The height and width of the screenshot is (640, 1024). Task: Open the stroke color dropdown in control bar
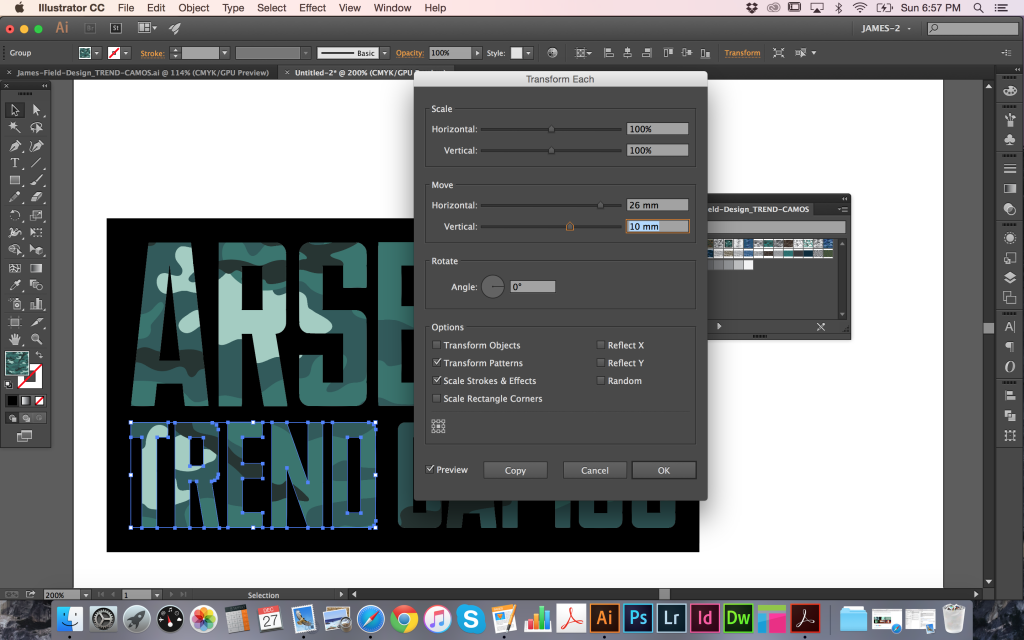click(x=126, y=53)
